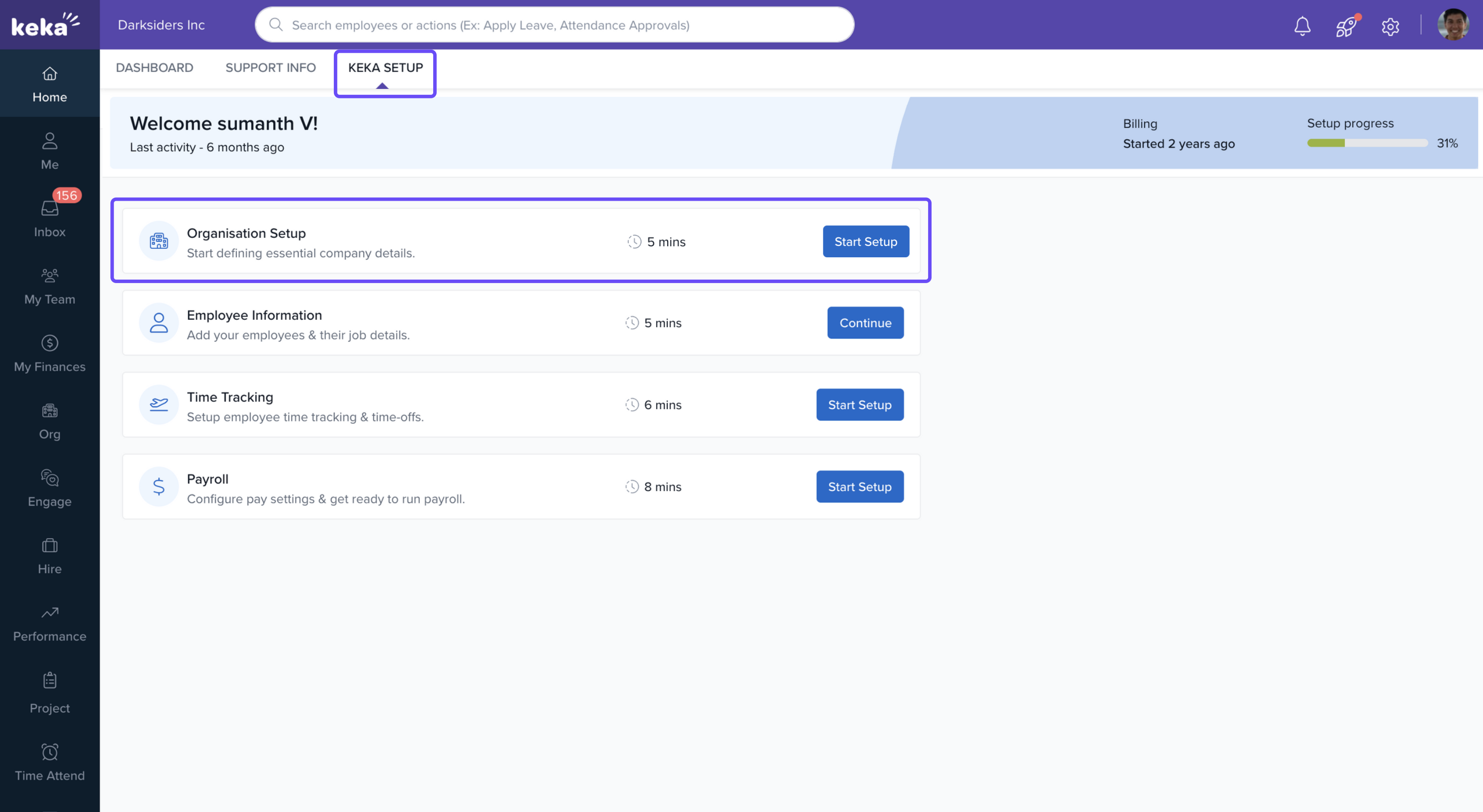The height and width of the screenshot is (812, 1483).
Task: Open the Project sidebar item
Action: (50, 693)
